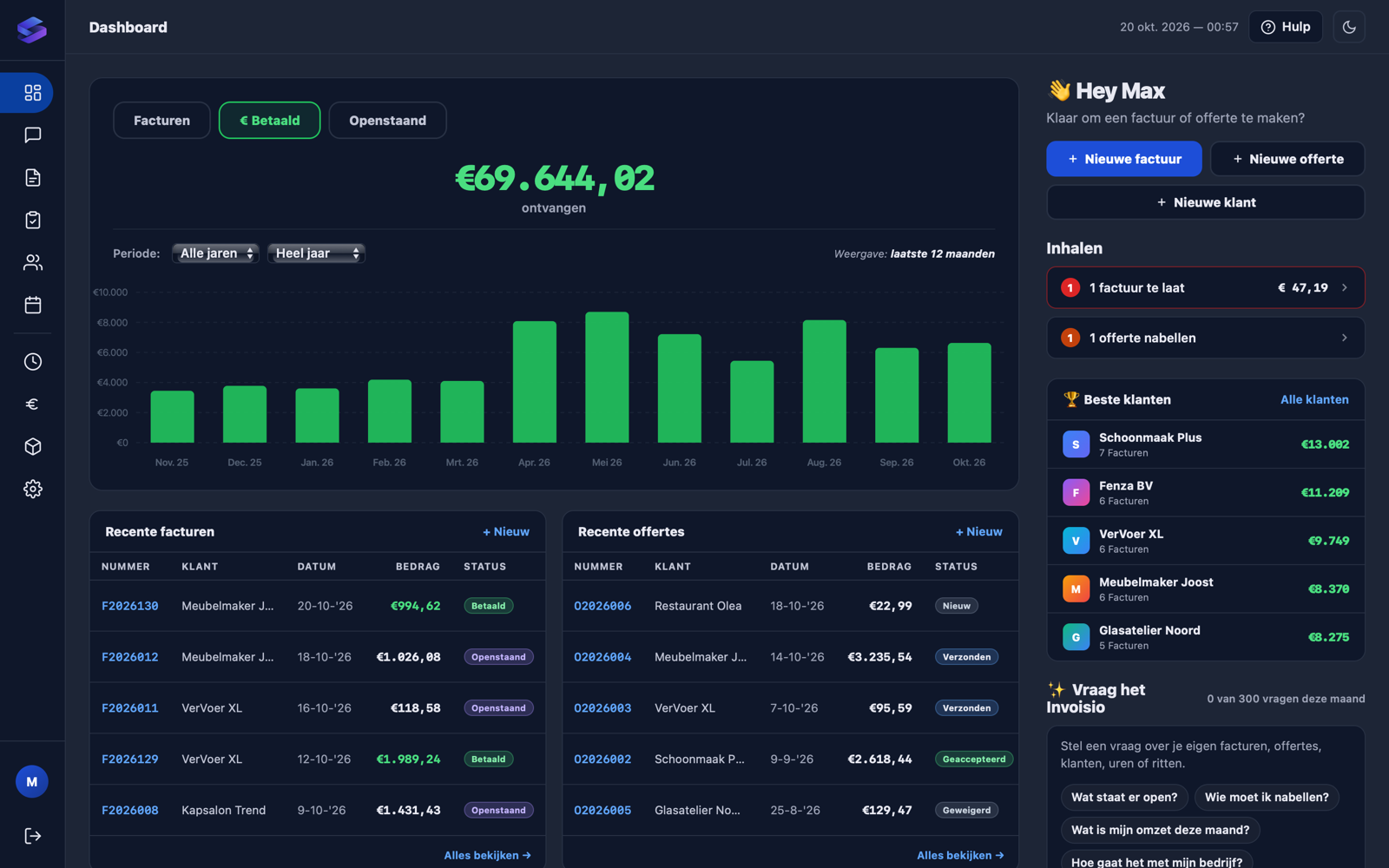Open the euro expenses sidebar icon

(32, 404)
